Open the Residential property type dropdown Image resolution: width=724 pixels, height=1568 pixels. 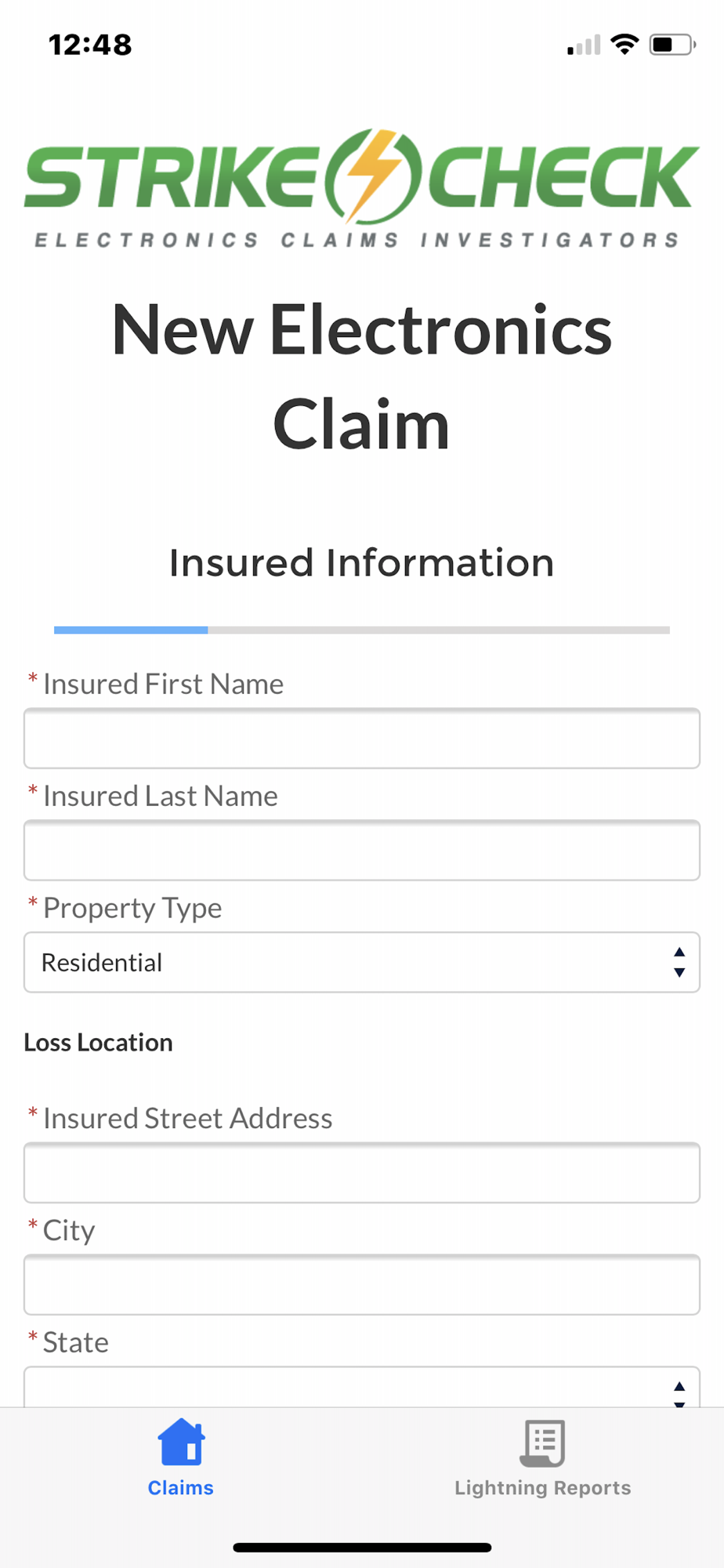coord(362,962)
